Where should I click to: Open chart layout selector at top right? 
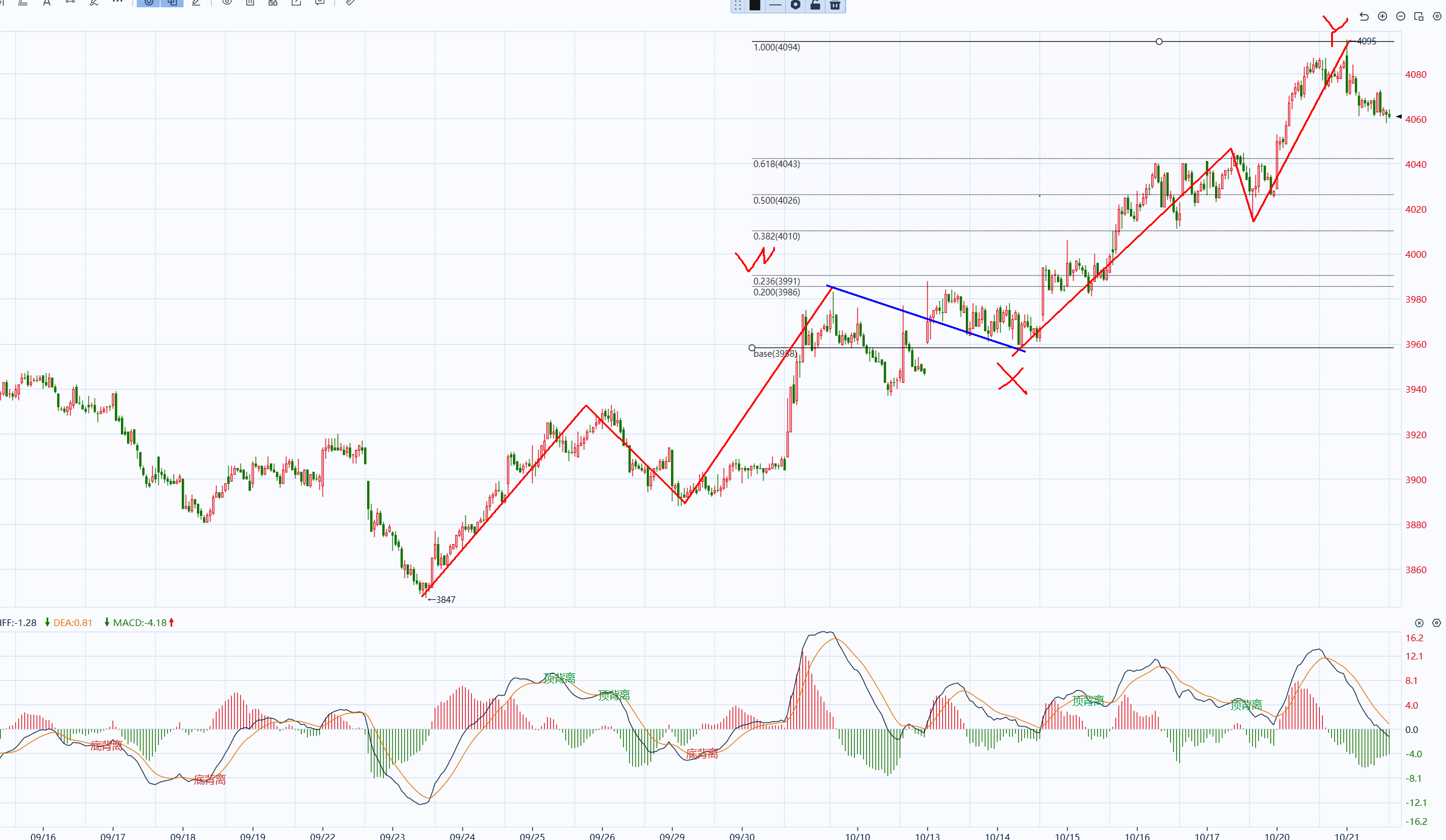[x=1419, y=16]
